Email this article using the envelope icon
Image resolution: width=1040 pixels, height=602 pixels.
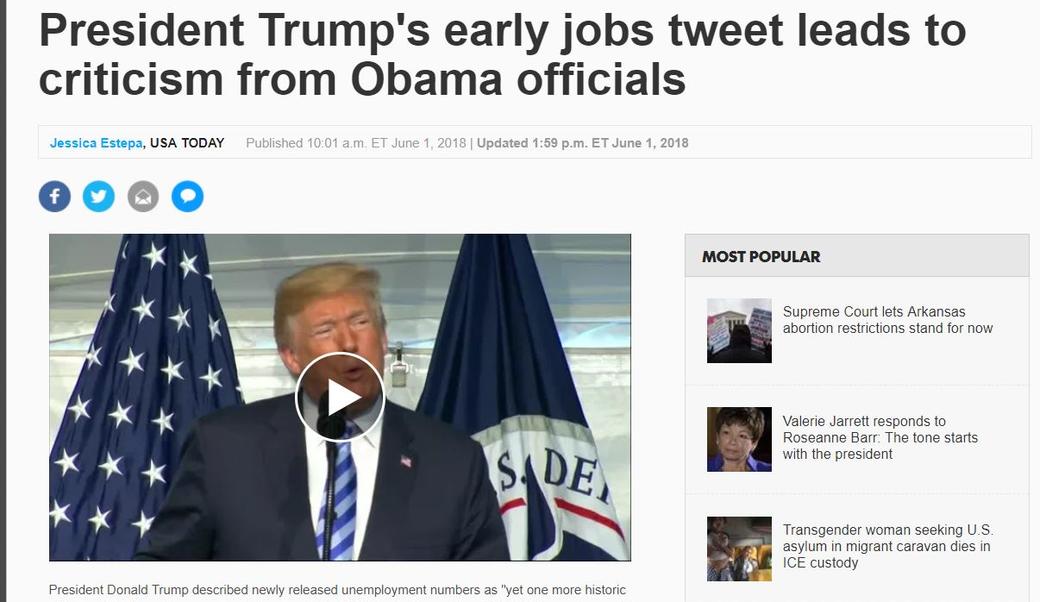[x=143, y=196]
